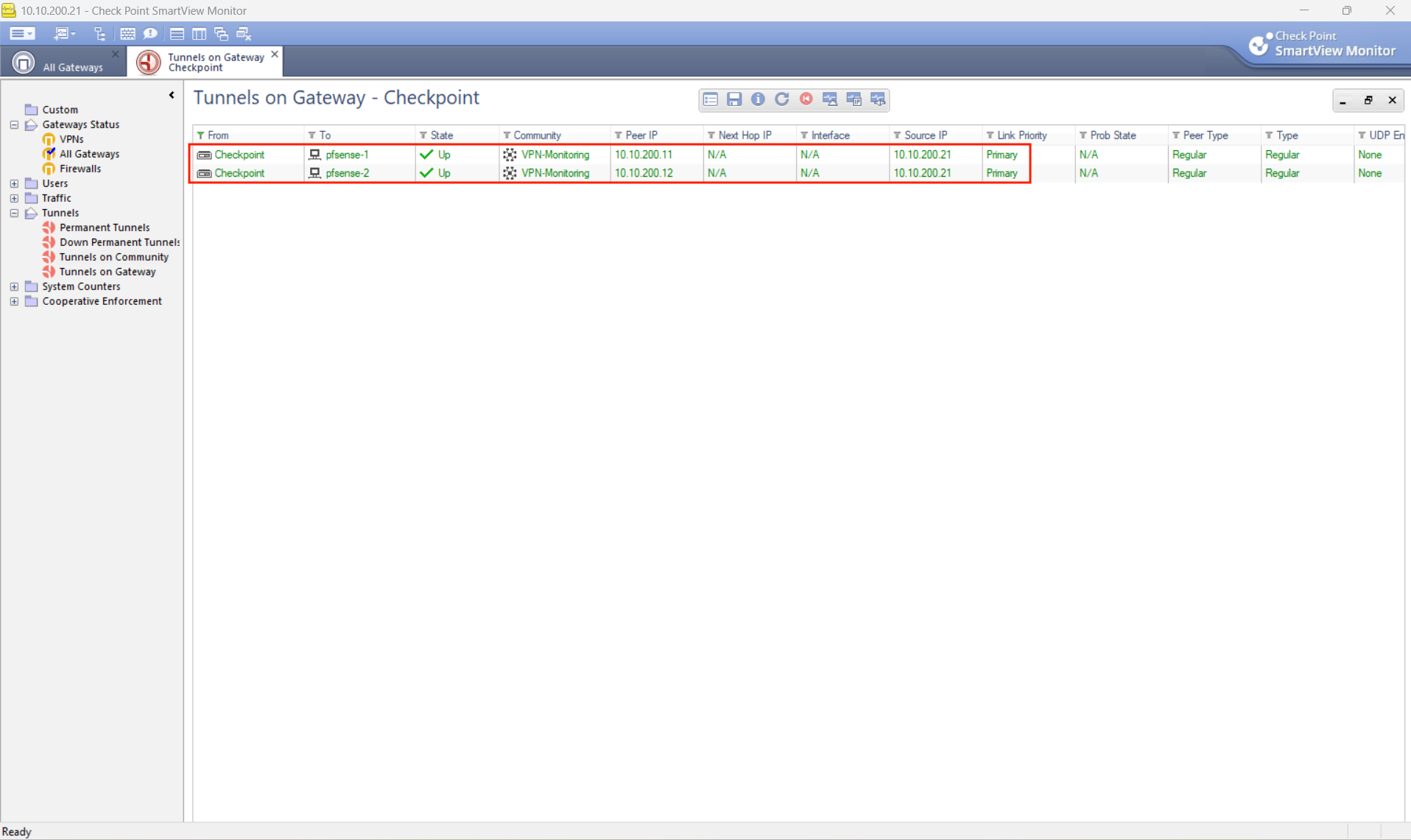The image size is (1411, 840).
Task: Sort by the Peer Type column header
Action: pos(1214,135)
